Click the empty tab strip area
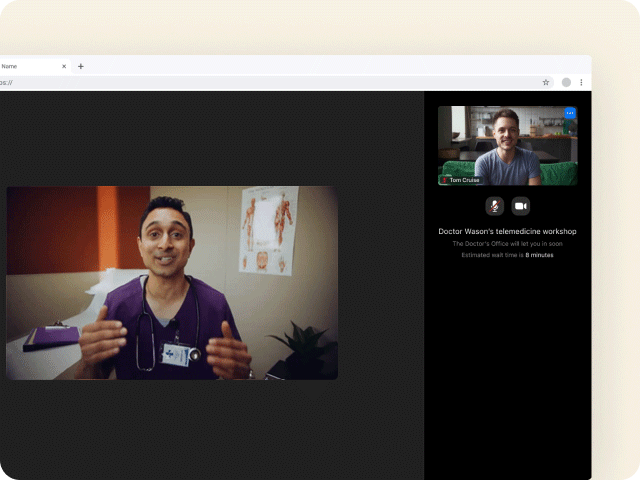 (330, 66)
